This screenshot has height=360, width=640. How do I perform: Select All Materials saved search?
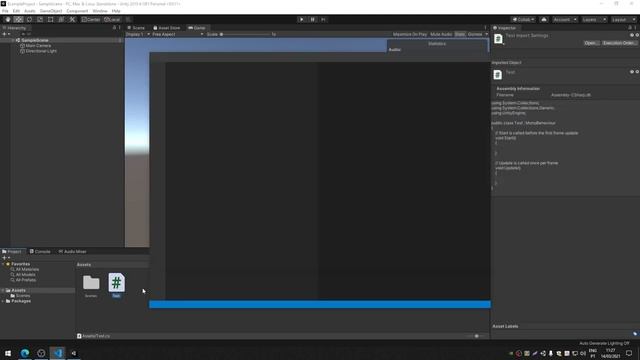coord(24,269)
